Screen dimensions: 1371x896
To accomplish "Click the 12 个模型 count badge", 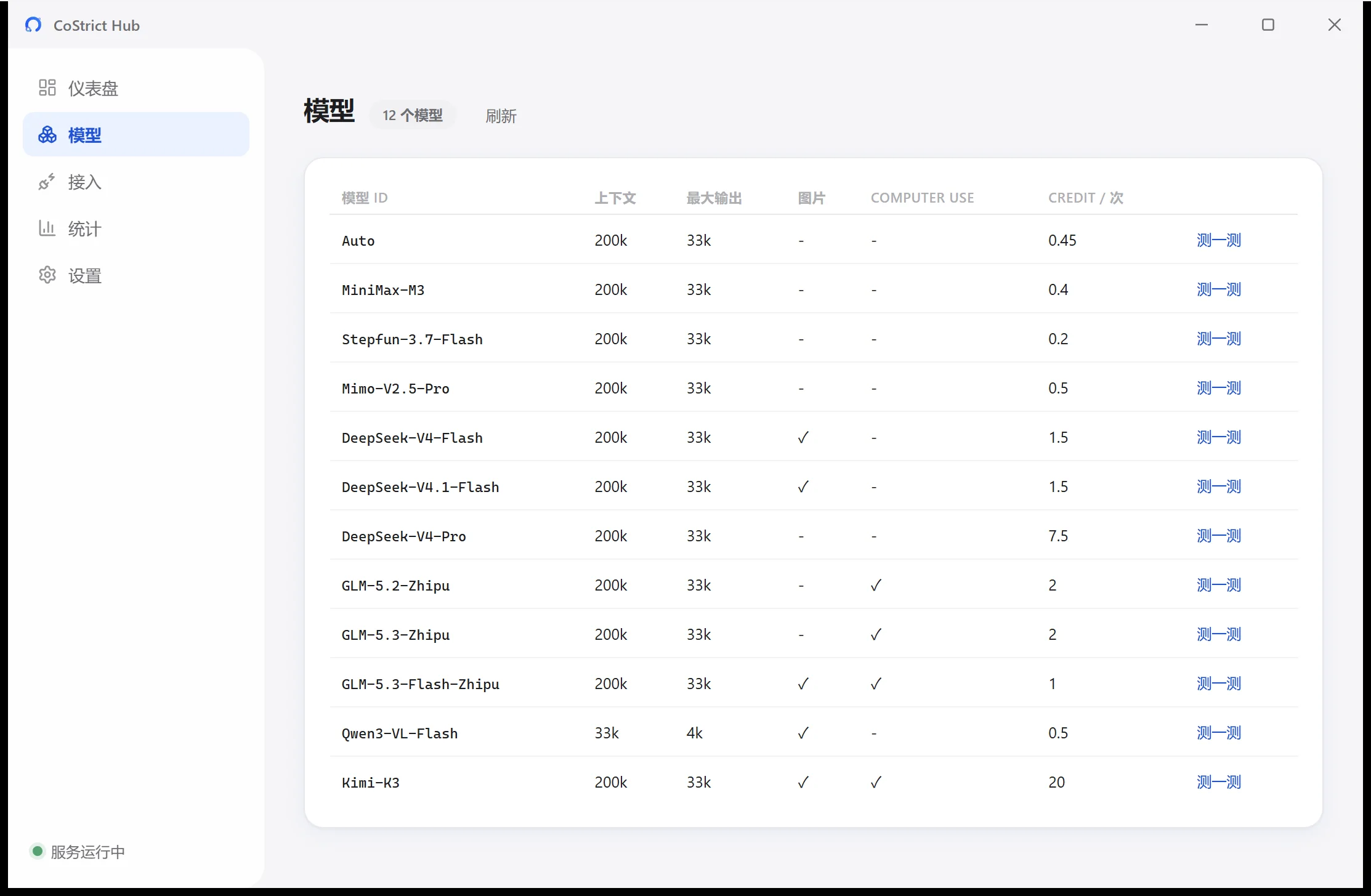I will pos(413,115).
